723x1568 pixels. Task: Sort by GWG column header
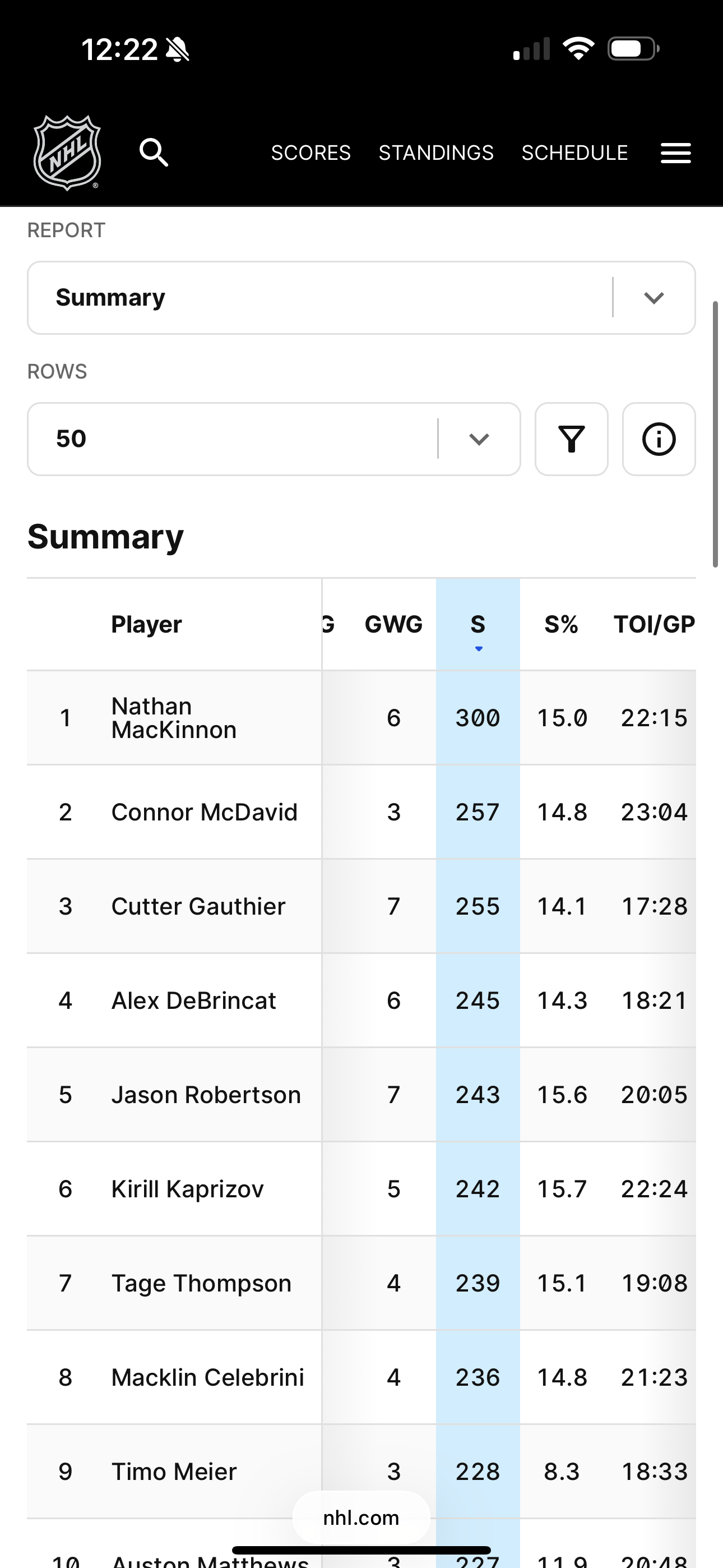(393, 625)
